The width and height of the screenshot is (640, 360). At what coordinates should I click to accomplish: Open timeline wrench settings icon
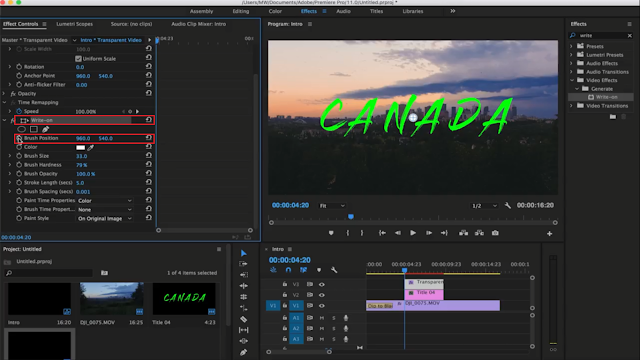coord(334,270)
